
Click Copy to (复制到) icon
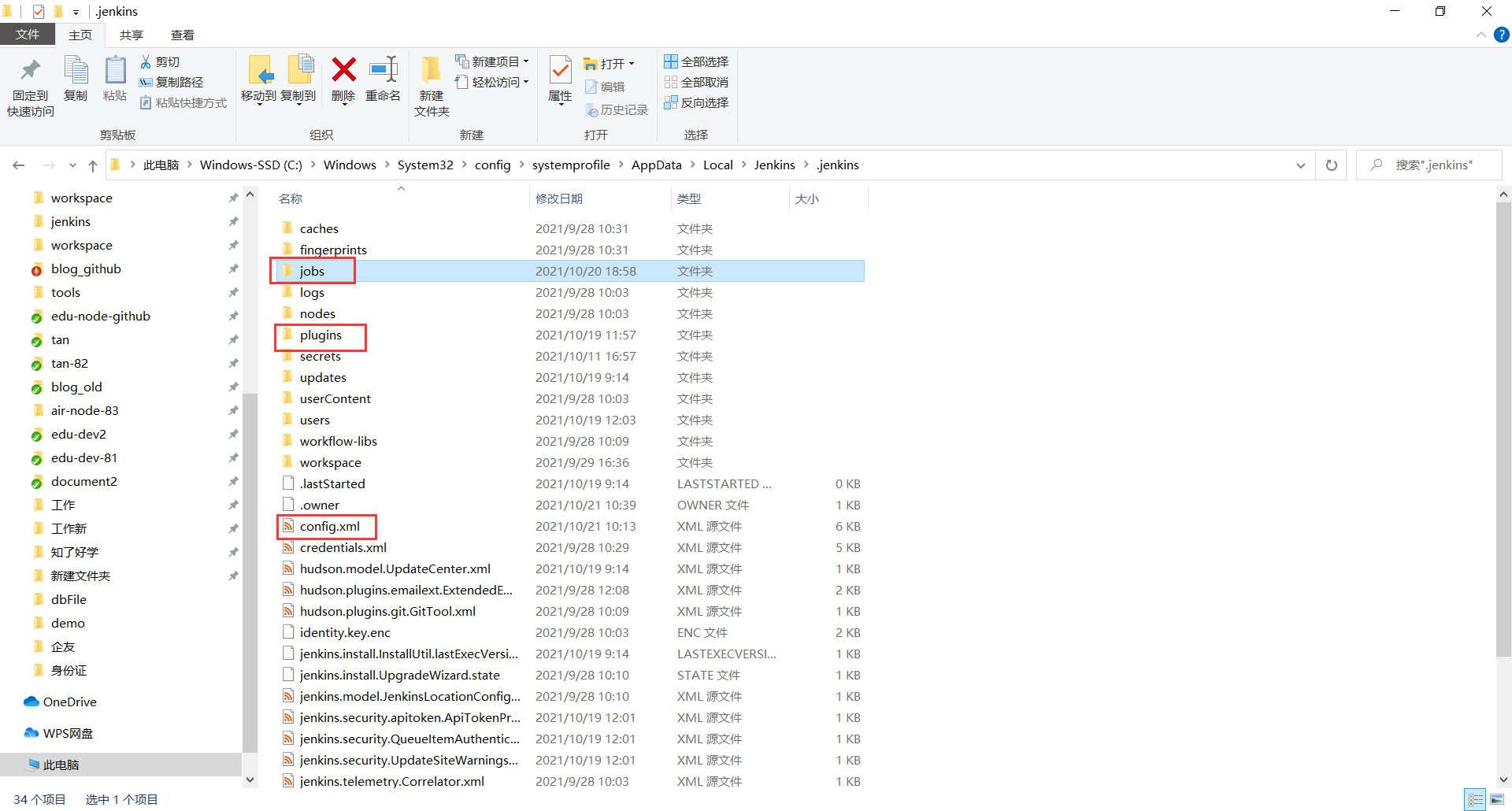[x=299, y=71]
